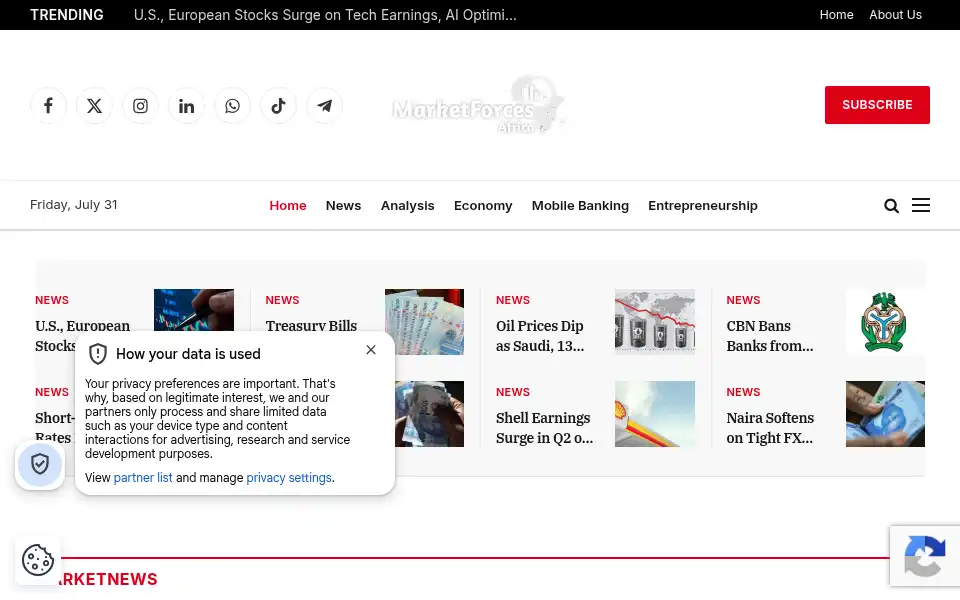Click the 'Friday, July 31' date text
960x600 pixels.
(x=73, y=204)
